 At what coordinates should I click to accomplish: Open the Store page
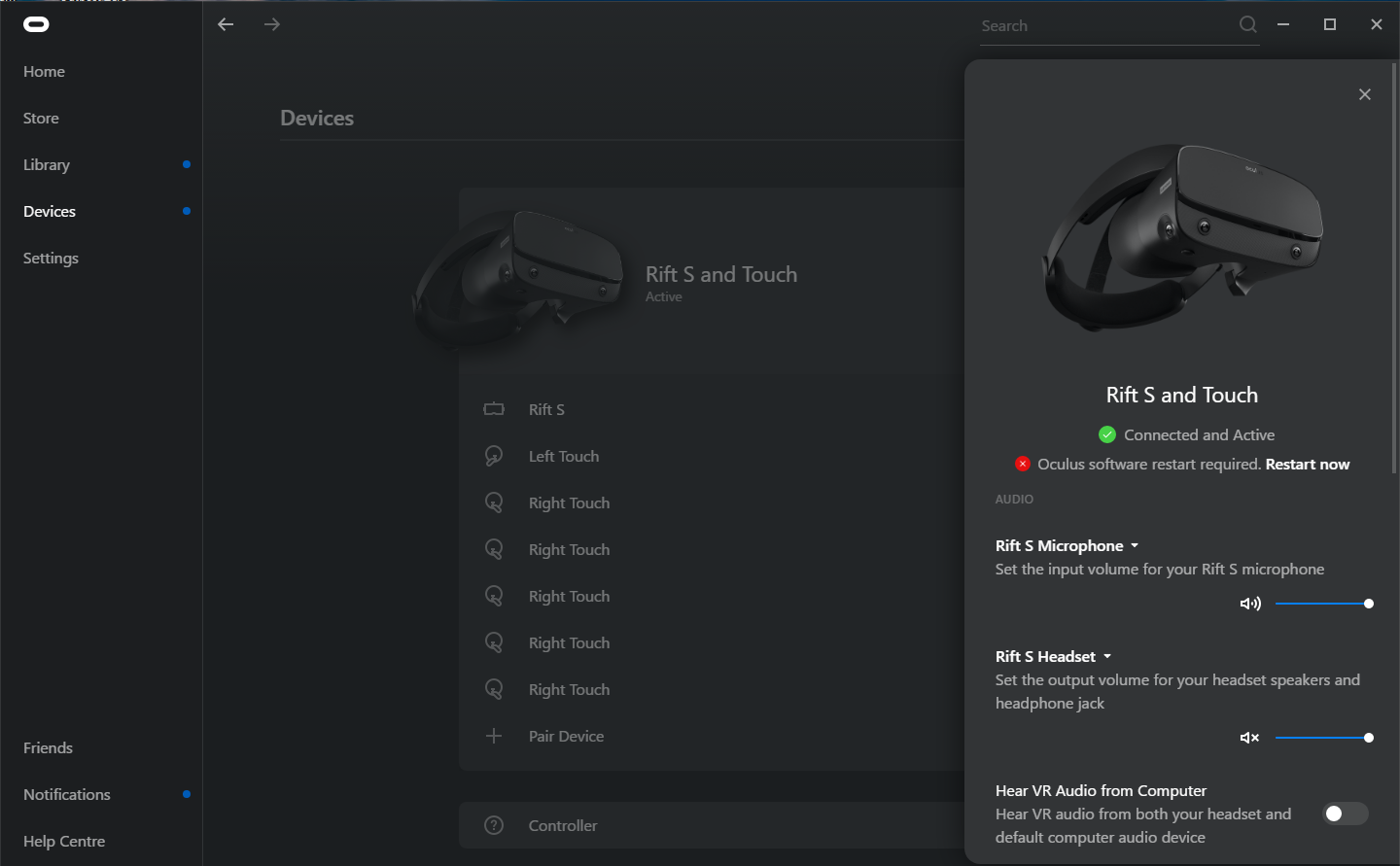[x=41, y=118]
